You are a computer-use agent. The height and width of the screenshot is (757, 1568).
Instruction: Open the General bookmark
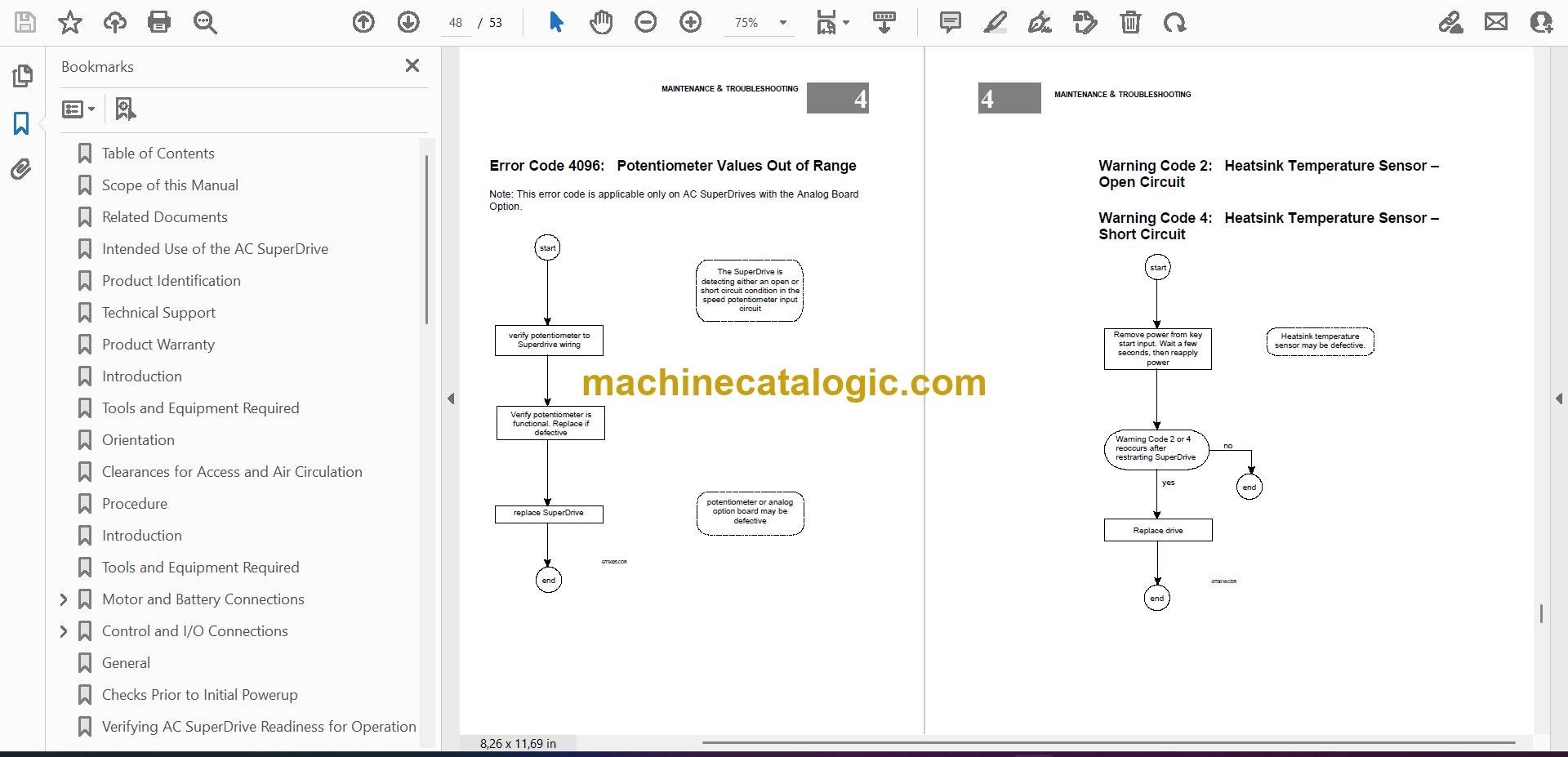coord(126,663)
